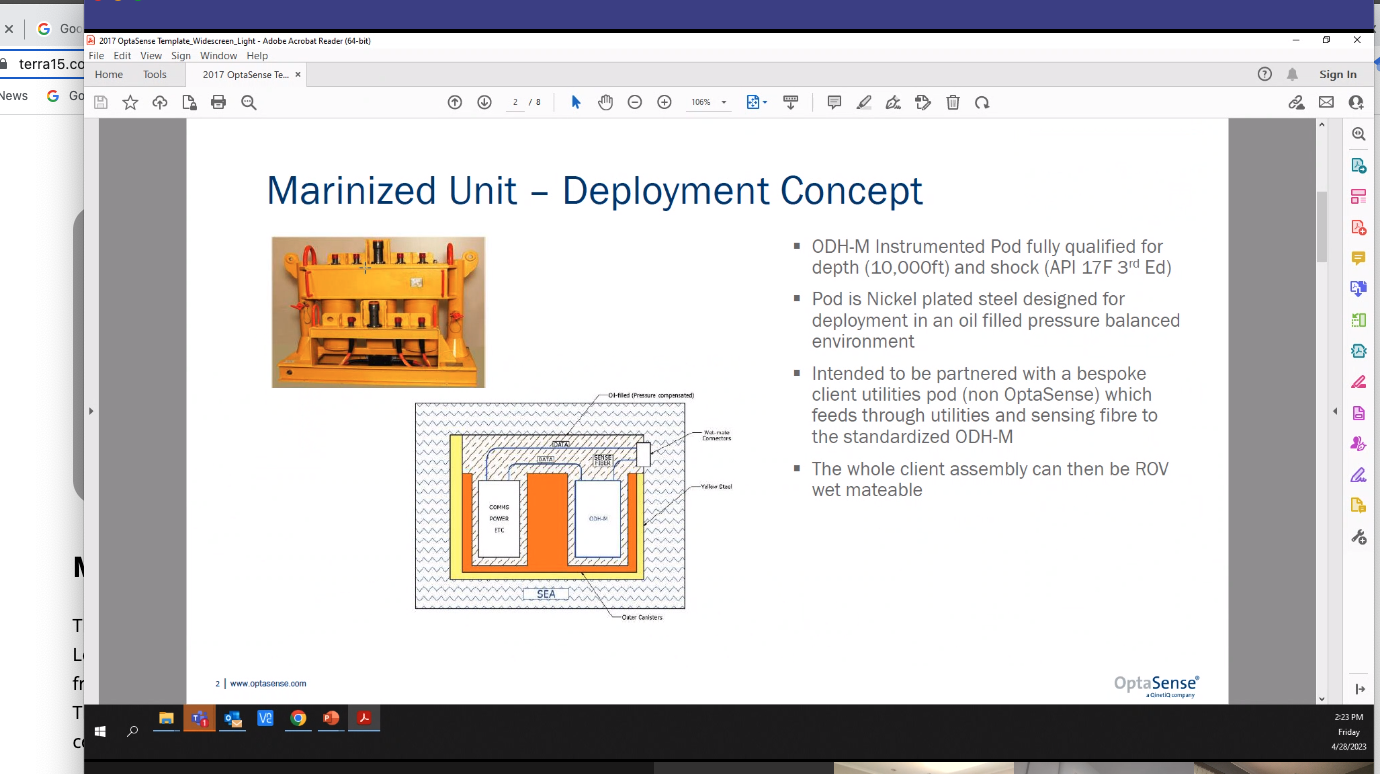The width and height of the screenshot is (1380, 774).
Task: Click the Sign In button
Action: click(1338, 74)
